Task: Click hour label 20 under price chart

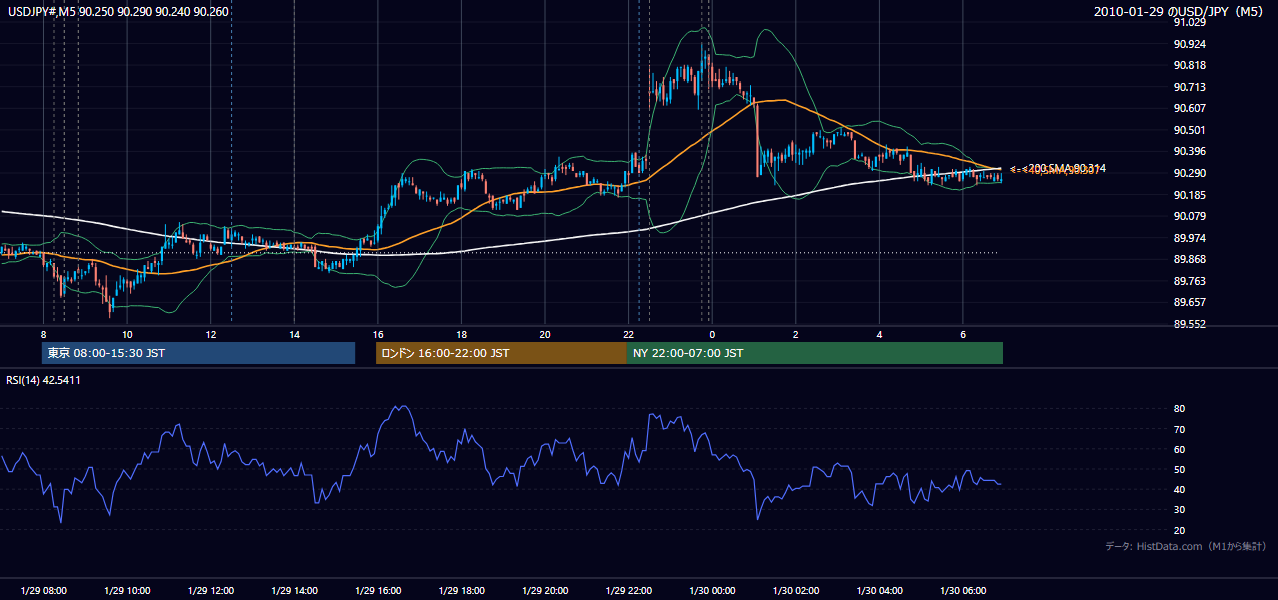Action: point(545,334)
